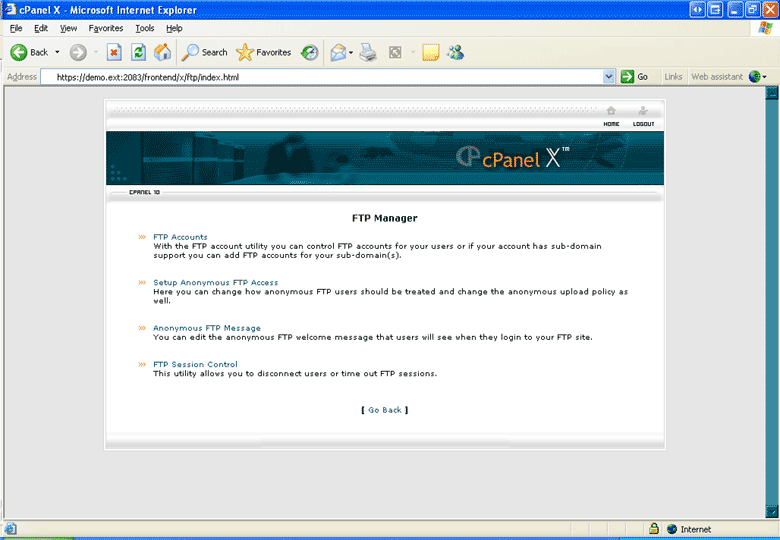Stop page loading with Stop icon
Screen dimensions: 780x540
click(114, 52)
